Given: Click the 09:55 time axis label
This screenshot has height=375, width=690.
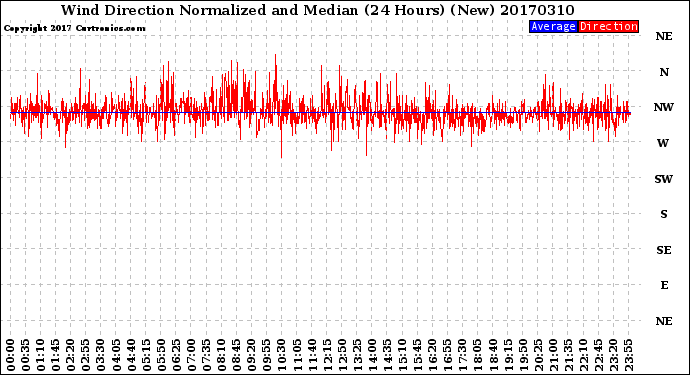Looking at the screenshot, I should point(267,355).
